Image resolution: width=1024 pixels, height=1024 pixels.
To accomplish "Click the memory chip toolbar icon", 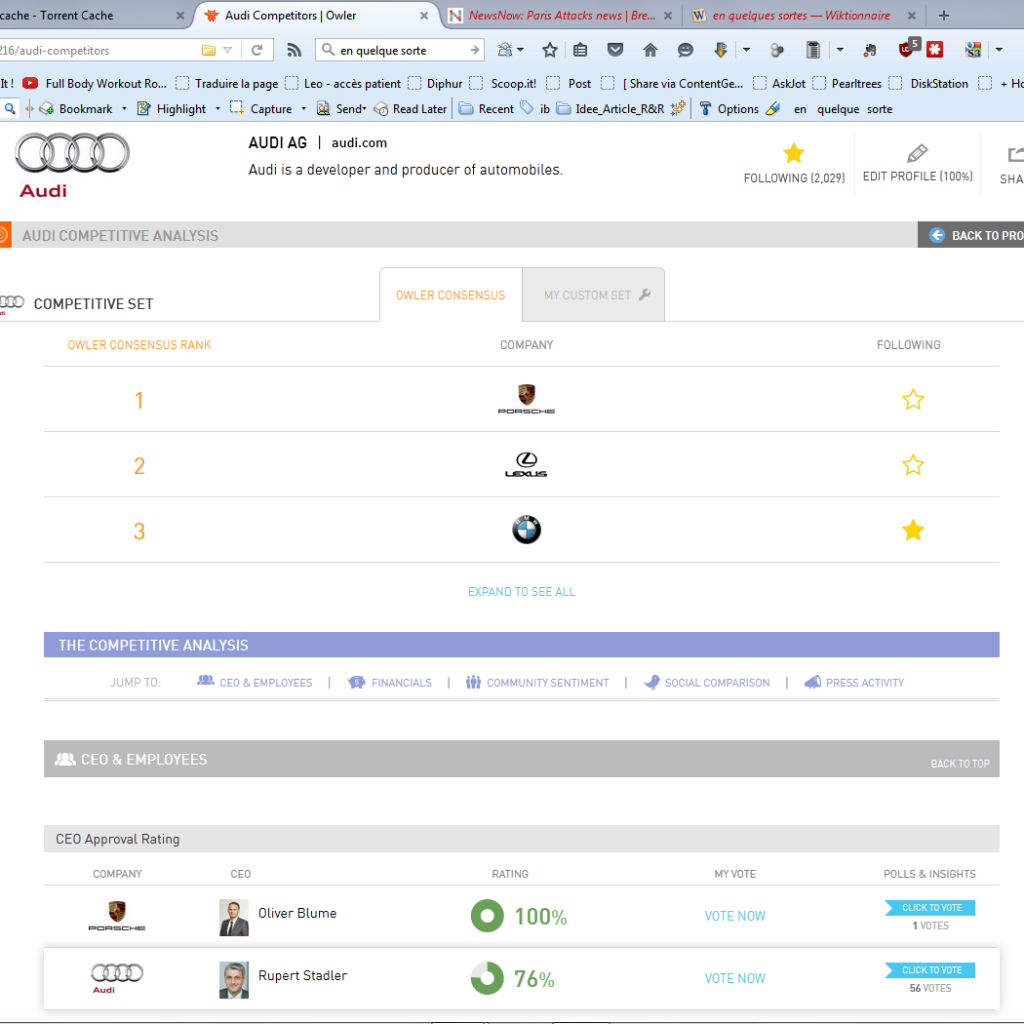I will coord(812,50).
